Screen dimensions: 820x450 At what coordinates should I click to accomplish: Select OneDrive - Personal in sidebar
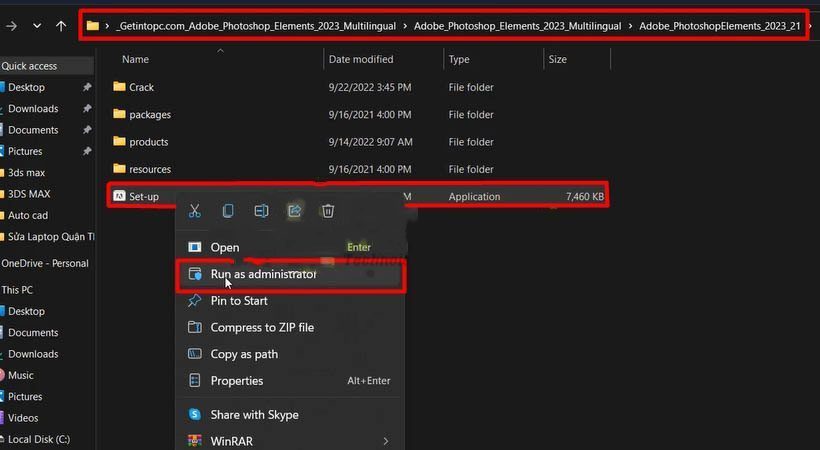point(45,264)
